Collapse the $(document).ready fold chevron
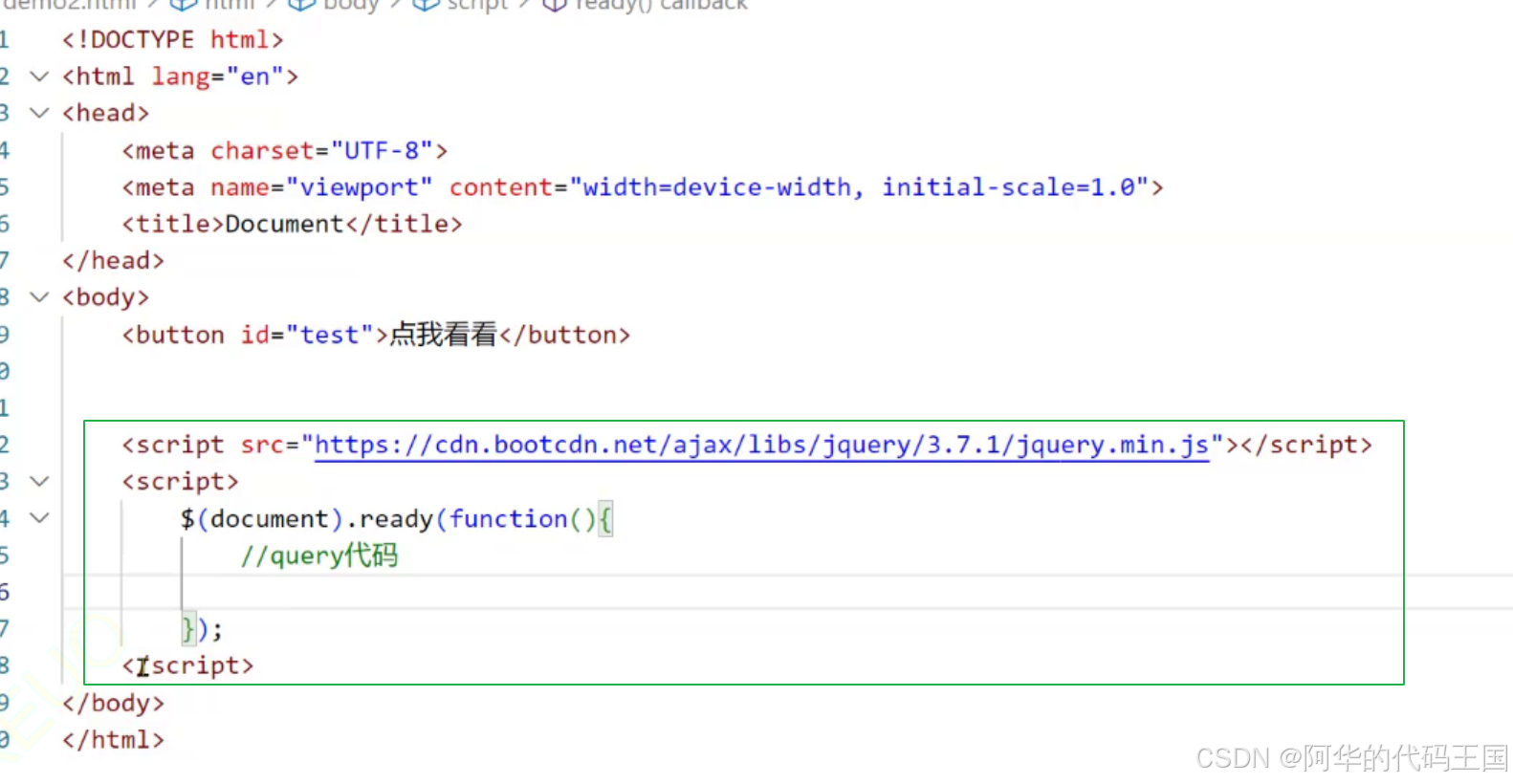1513x784 pixels. click(39, 518)
